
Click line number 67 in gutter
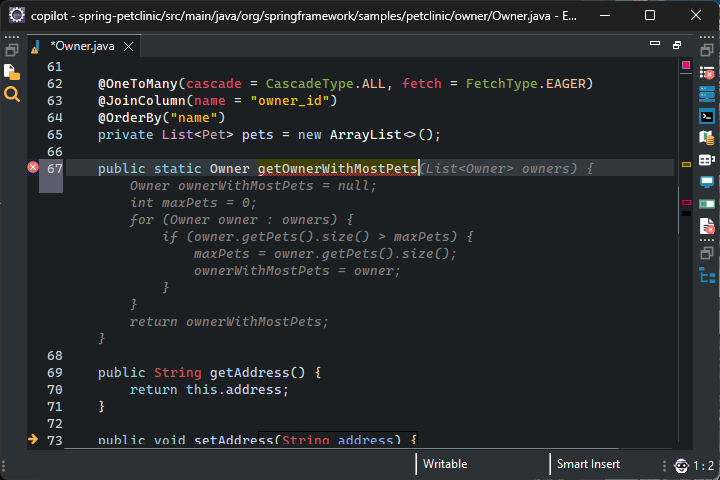55,169
